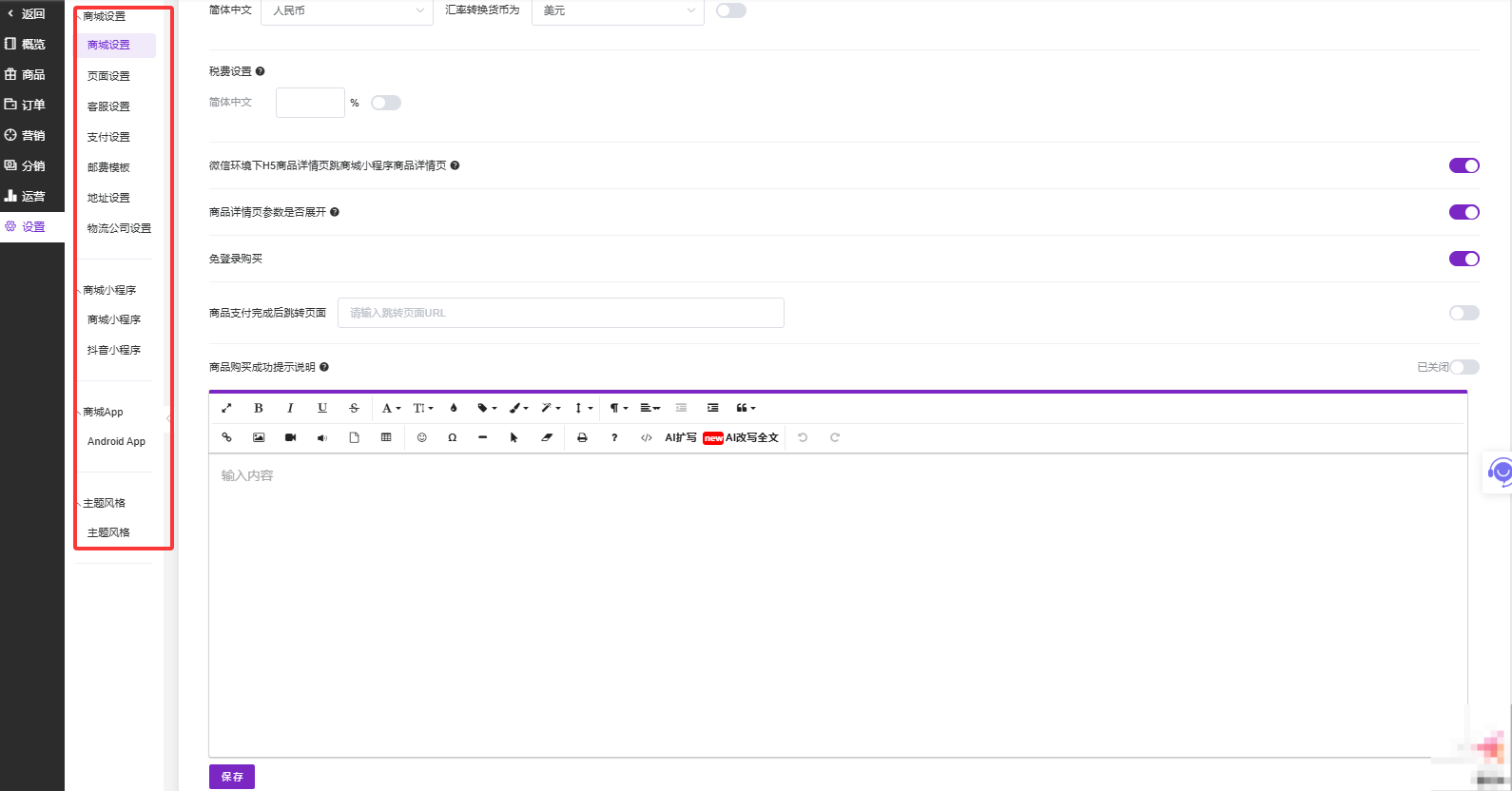Open editor help with the question mark
This screenshot has width=1512, height=791.
click(614, 437)
